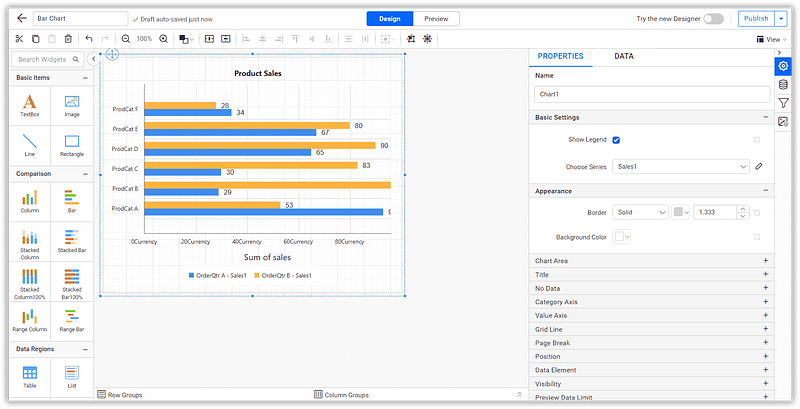
Task: Click the Cut scissors icon
Action: click(19, 39)
